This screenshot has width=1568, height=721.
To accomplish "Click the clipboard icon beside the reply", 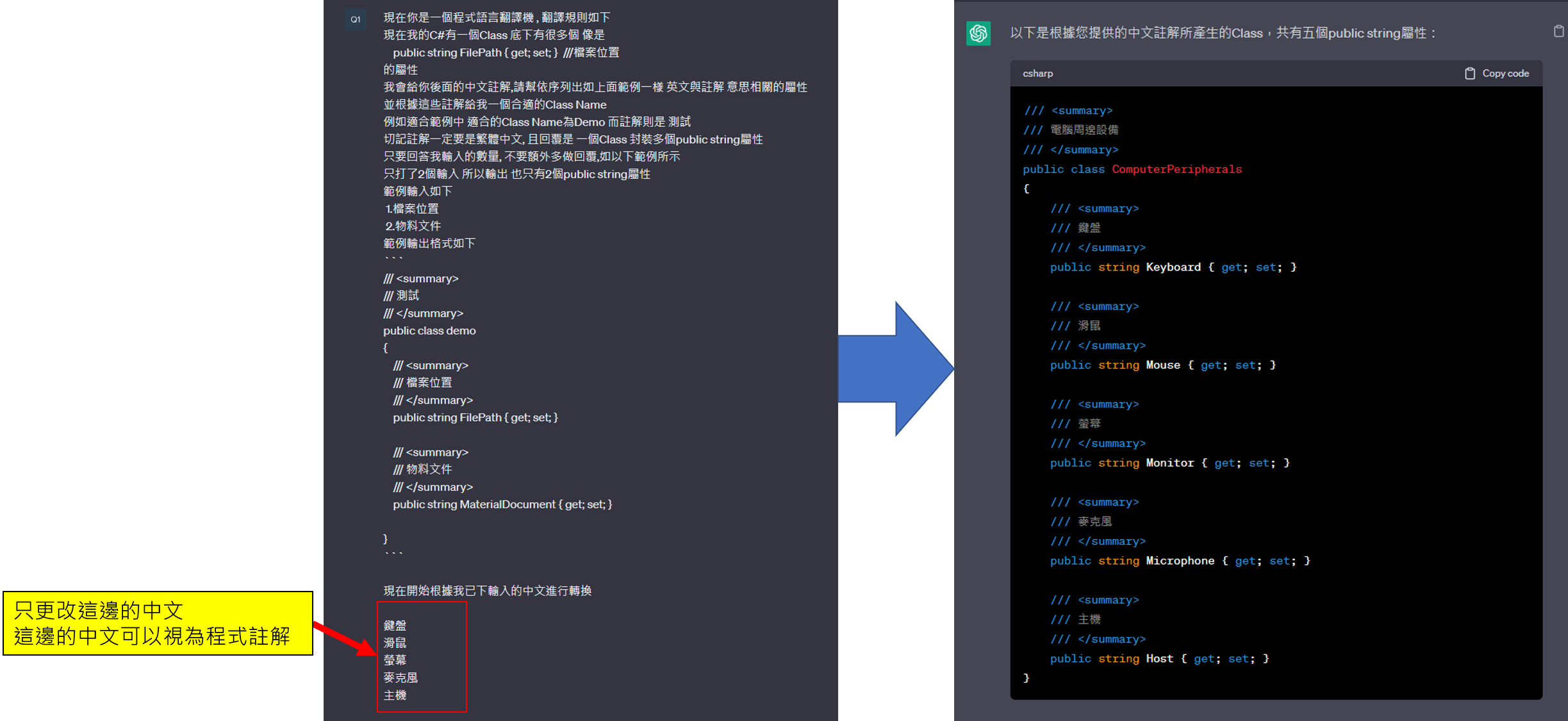I will point(1558,31).
